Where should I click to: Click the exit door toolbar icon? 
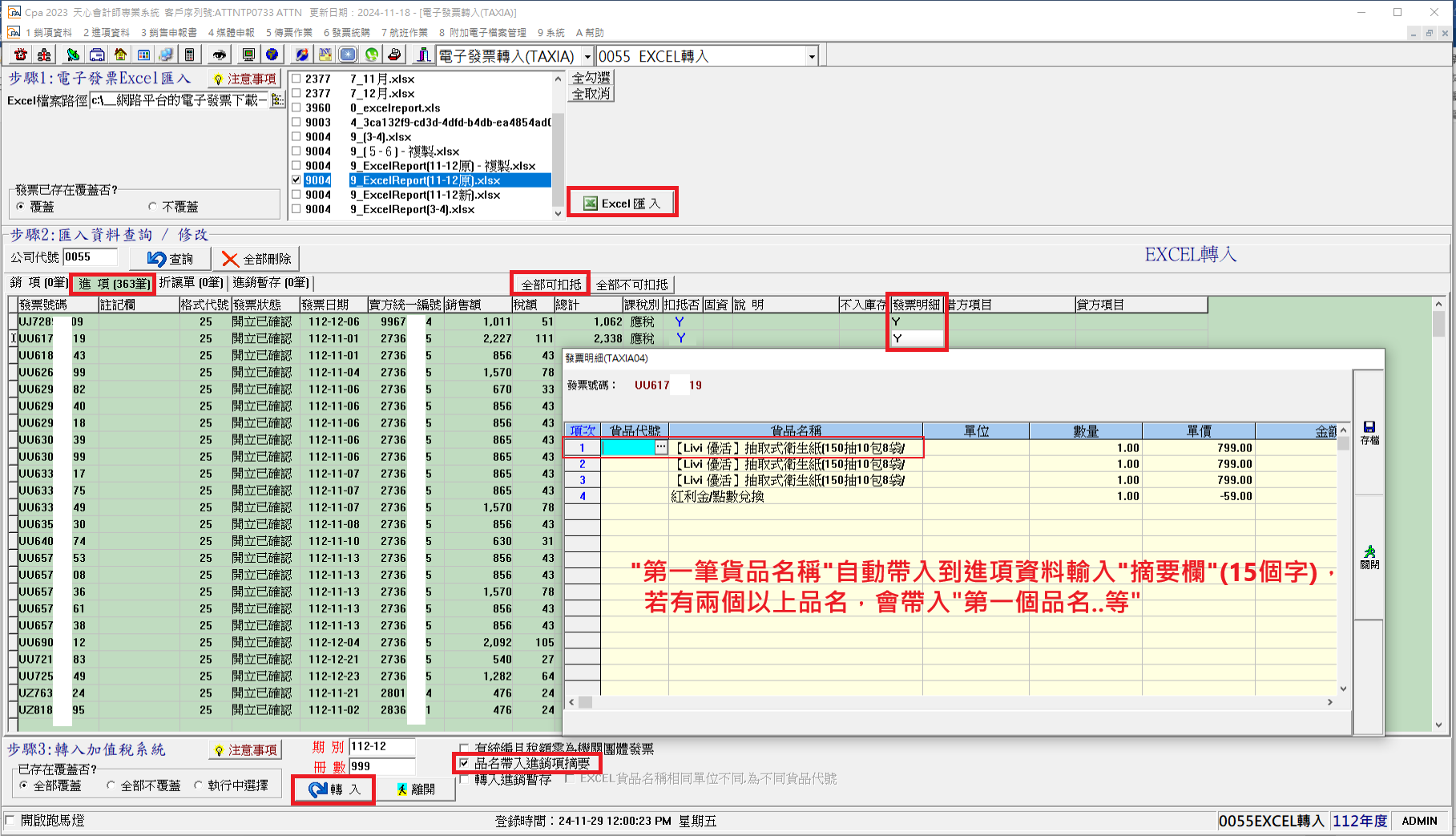pyautogui.click(x=422, y=55)
